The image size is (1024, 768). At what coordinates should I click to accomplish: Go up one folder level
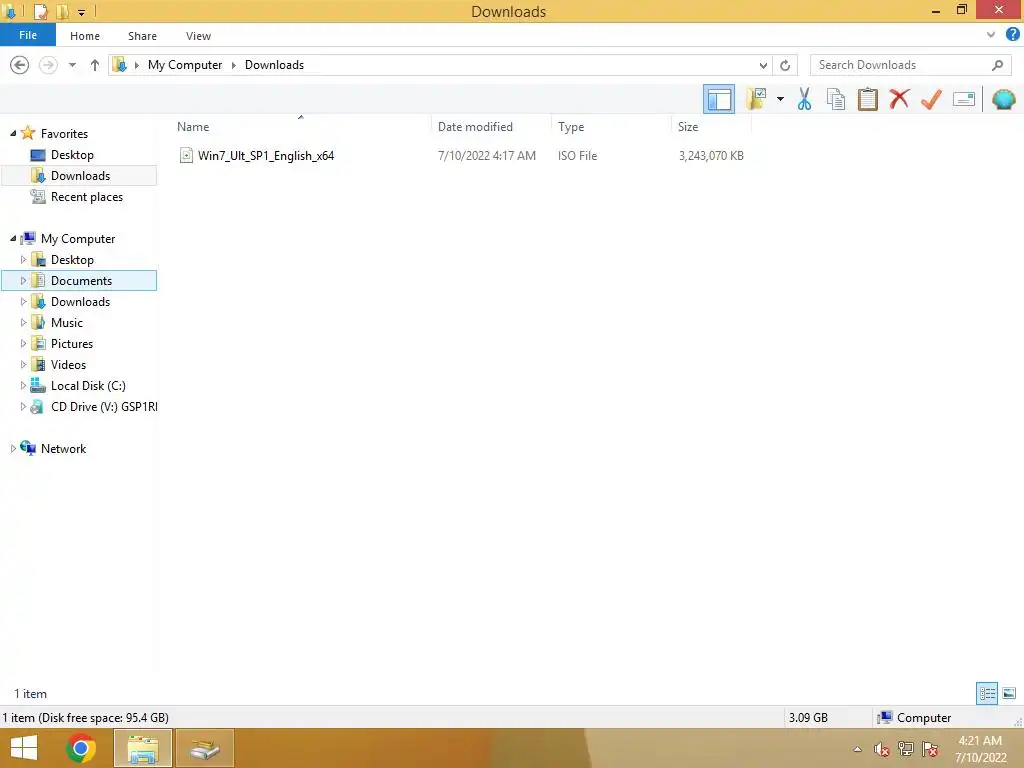pyautogui.click(x=95, y=65)
